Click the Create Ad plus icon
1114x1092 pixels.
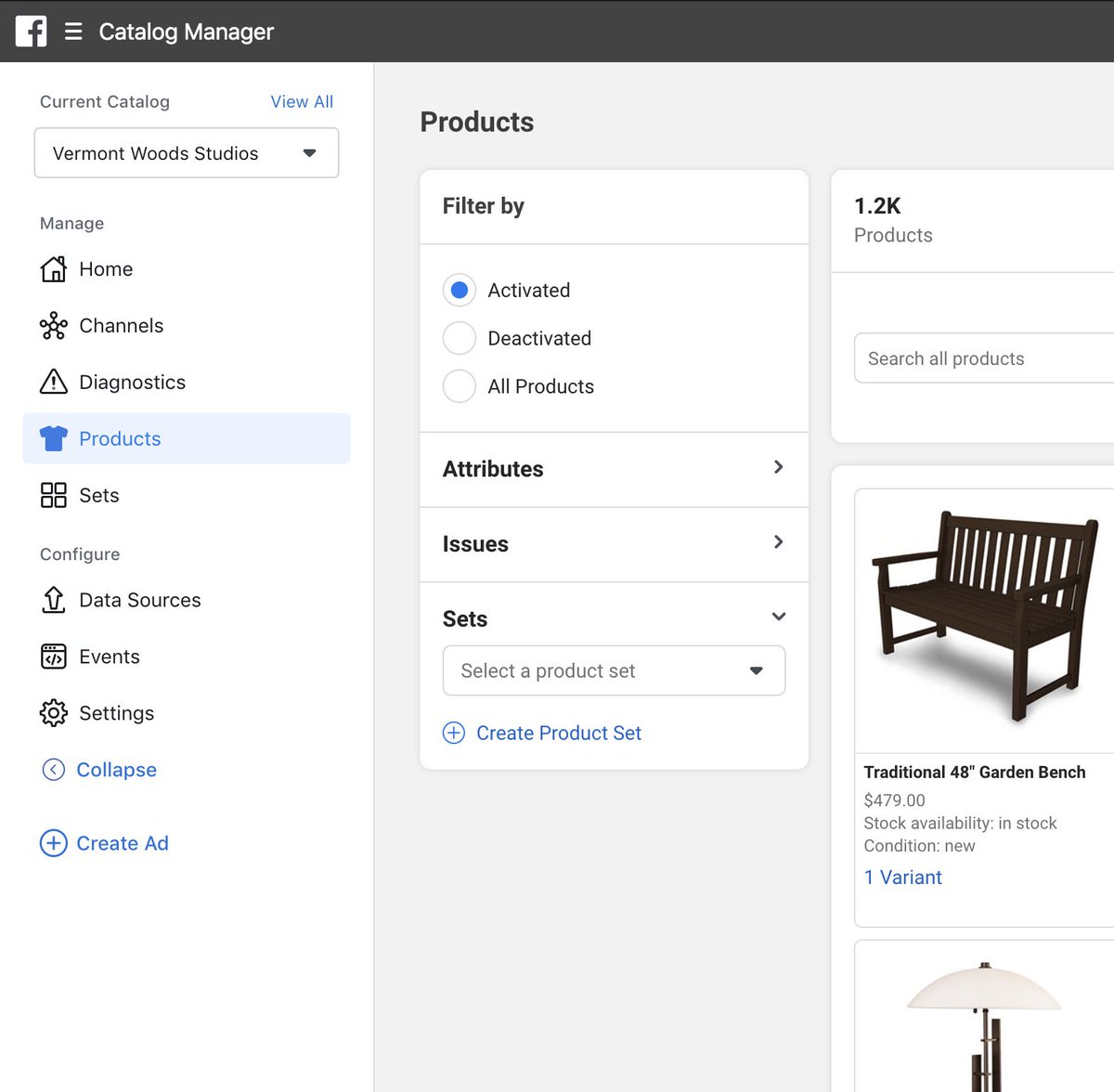pos(54,843)
